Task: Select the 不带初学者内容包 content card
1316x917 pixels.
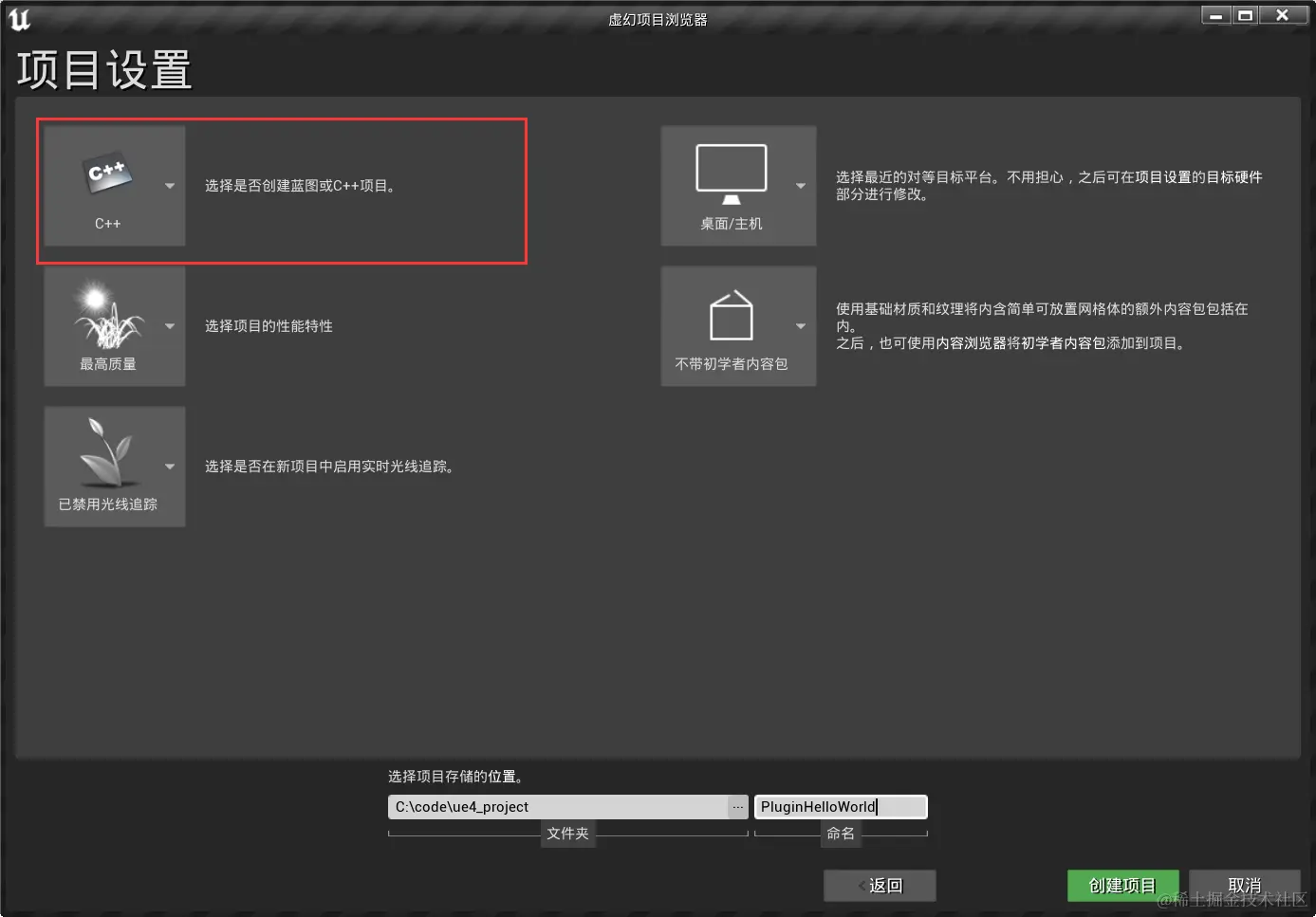Action: 738,326
